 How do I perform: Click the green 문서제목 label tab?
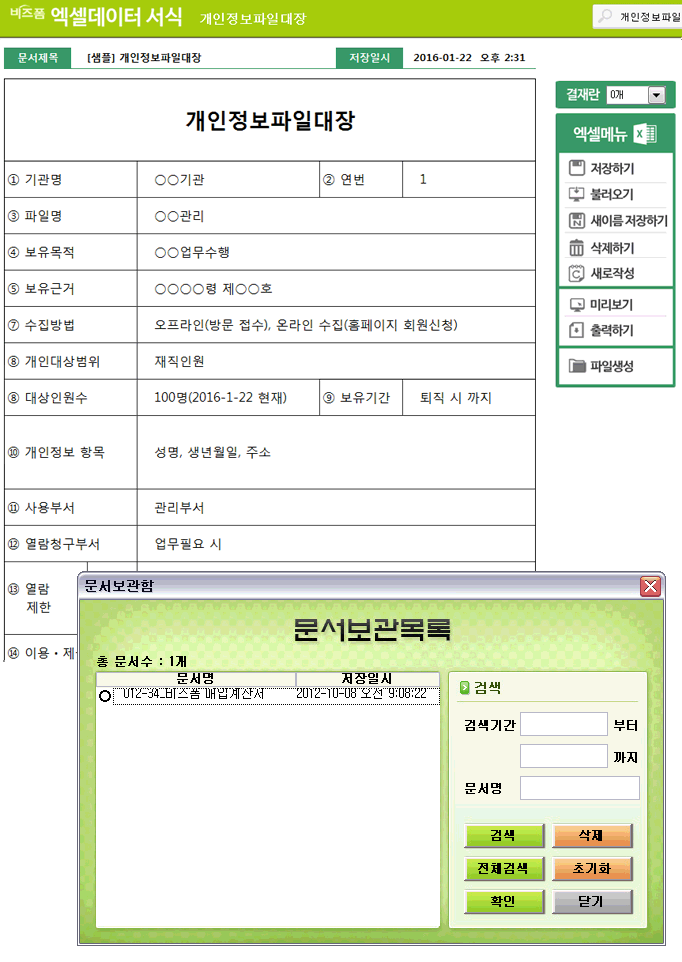coord(37,58)
